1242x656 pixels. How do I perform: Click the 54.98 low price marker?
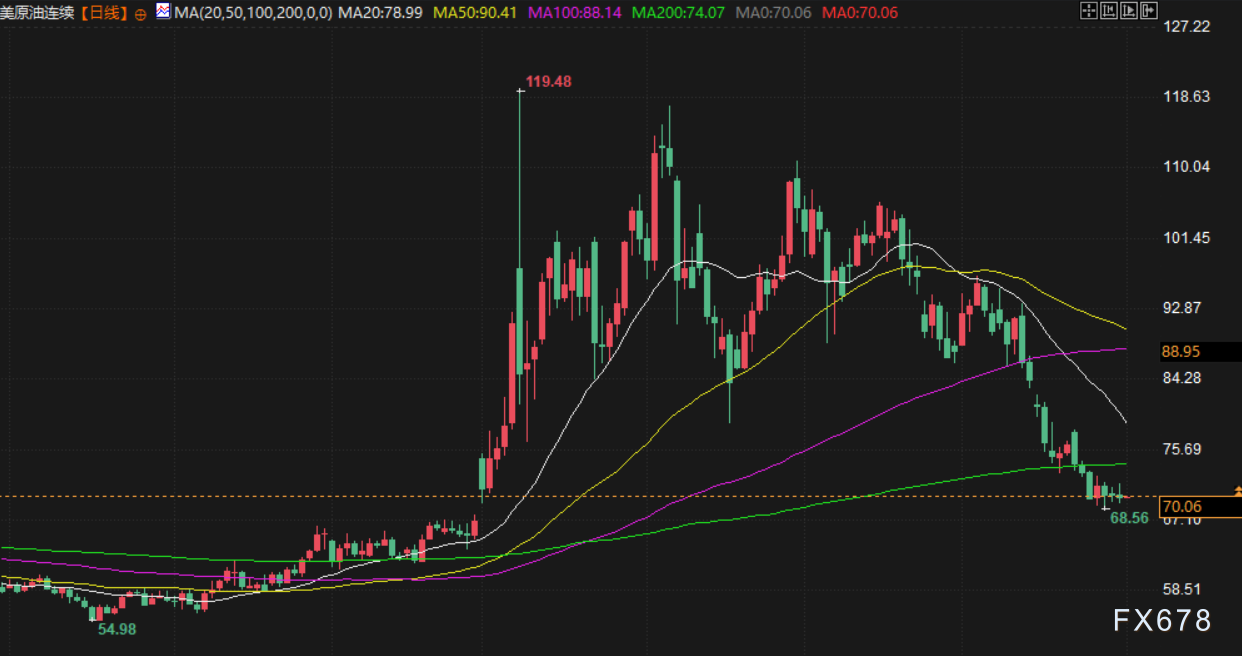click(116, 629)
